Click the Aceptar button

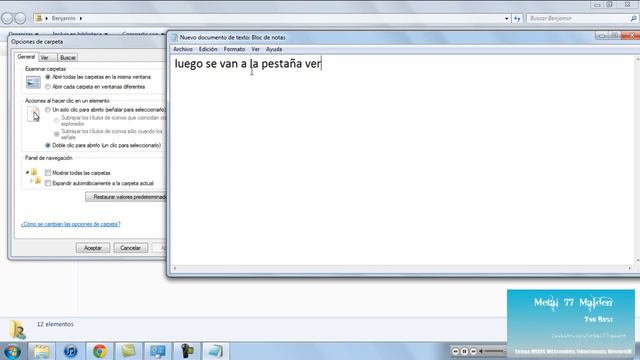[93, 248]
